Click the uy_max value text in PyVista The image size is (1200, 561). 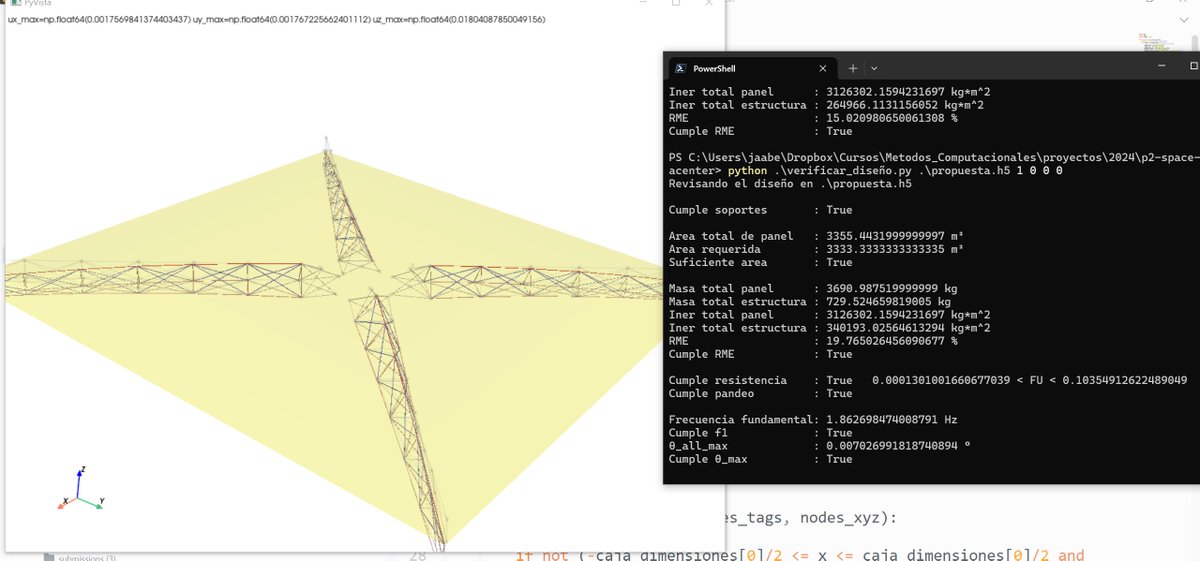pos(281,19)
